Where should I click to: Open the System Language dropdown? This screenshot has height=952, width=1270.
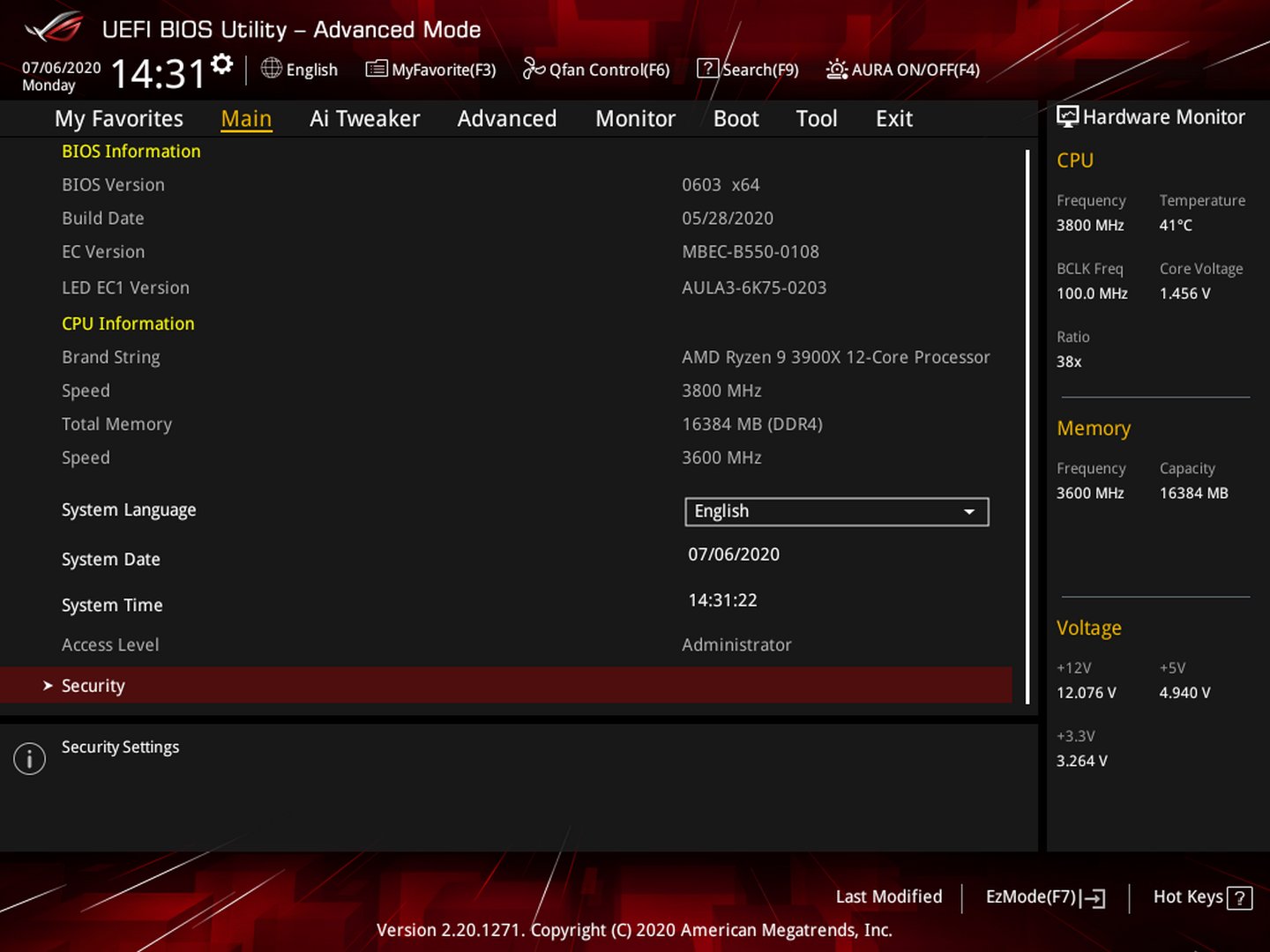(x=837, y=512)
